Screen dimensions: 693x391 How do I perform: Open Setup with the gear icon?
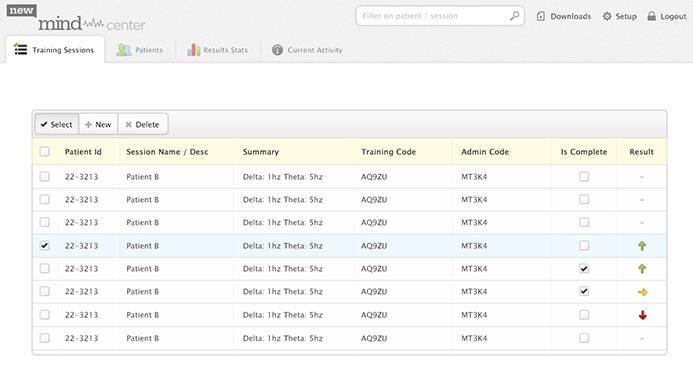click(619, 16)
